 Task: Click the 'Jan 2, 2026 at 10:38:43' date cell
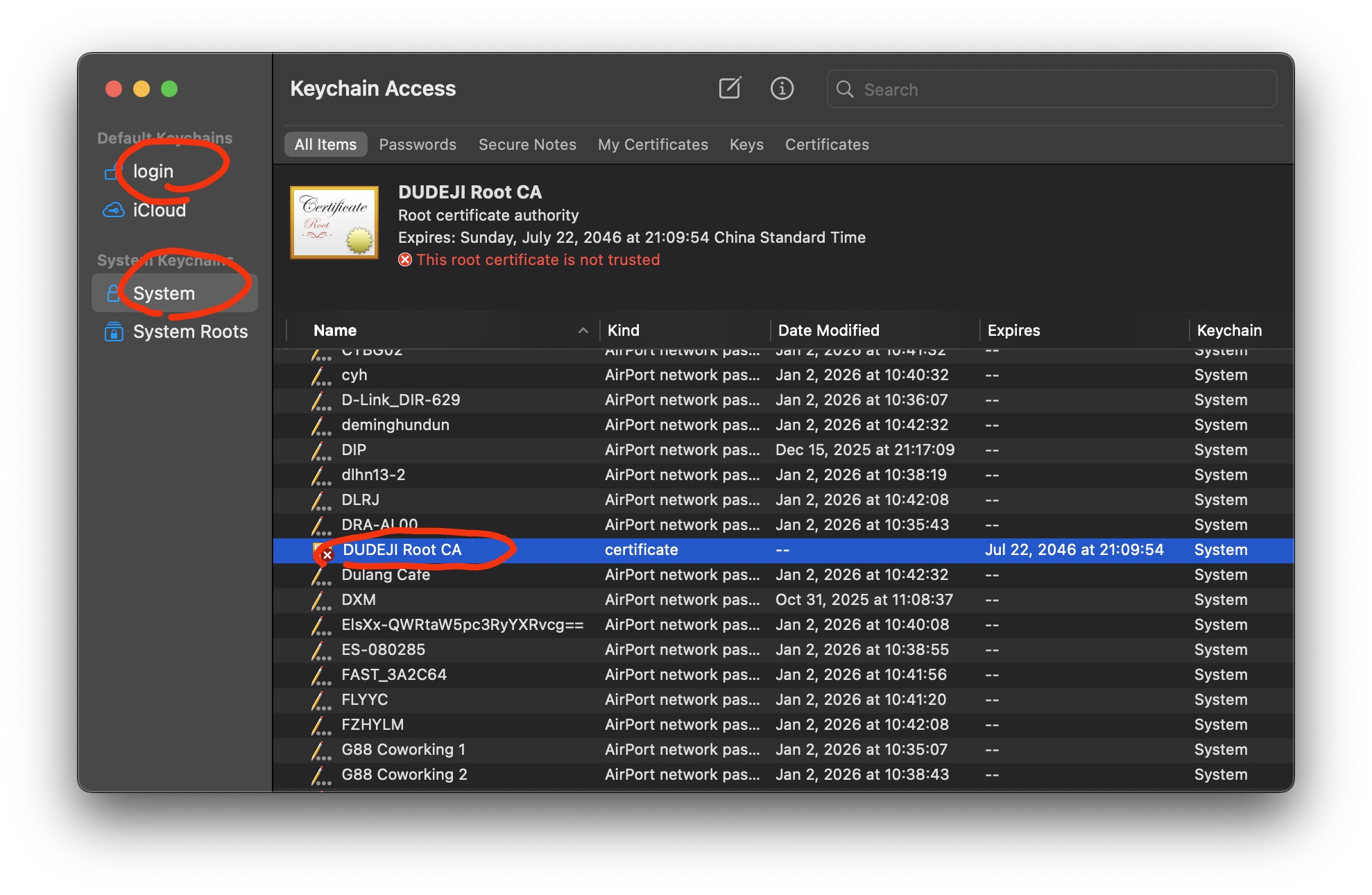(x=862, y=775)
